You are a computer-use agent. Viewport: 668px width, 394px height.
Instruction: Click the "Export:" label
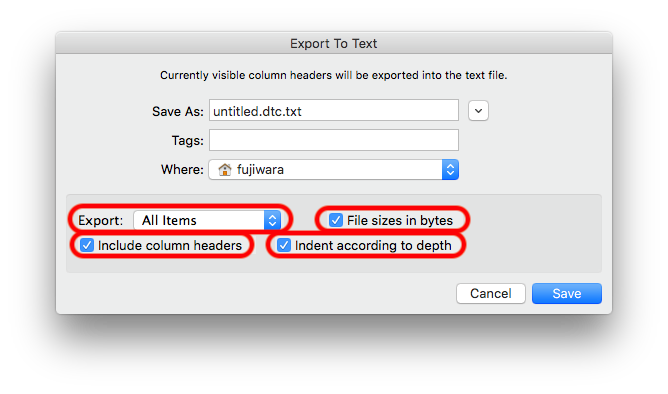(101, 221)
